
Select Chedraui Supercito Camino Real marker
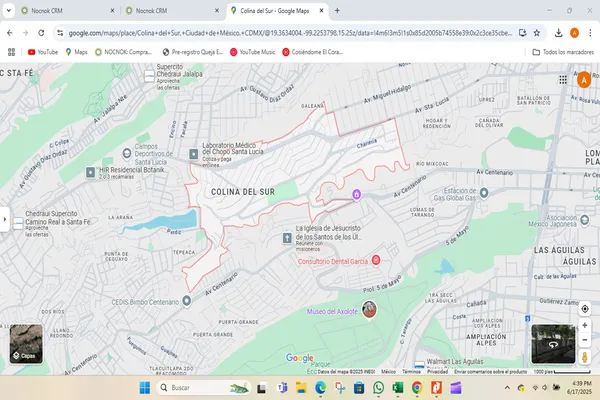(18, 223)
